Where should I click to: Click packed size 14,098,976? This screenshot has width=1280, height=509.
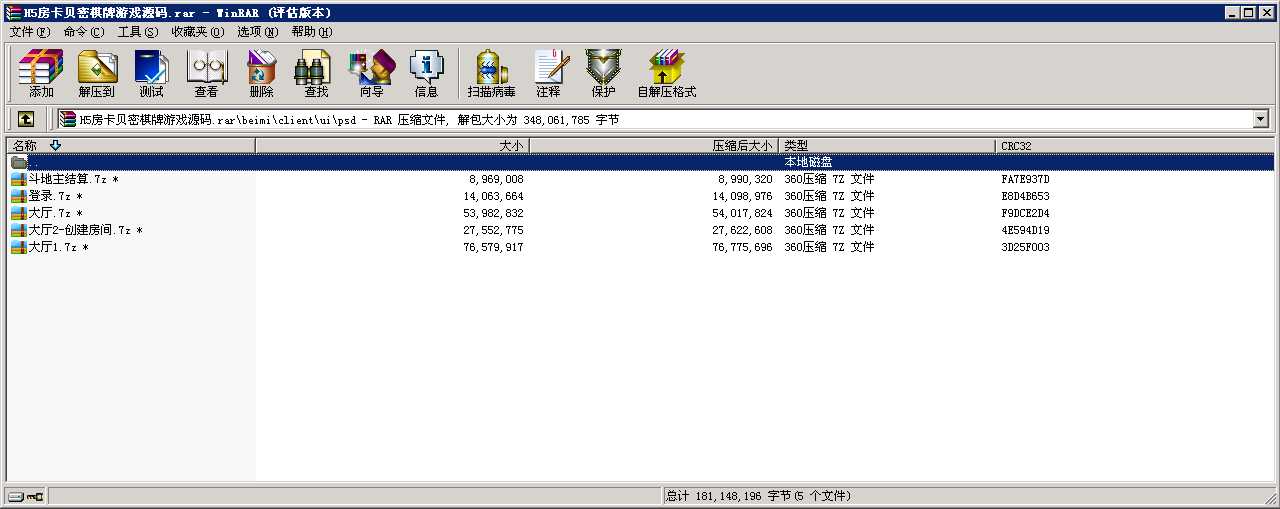point(742,196)
